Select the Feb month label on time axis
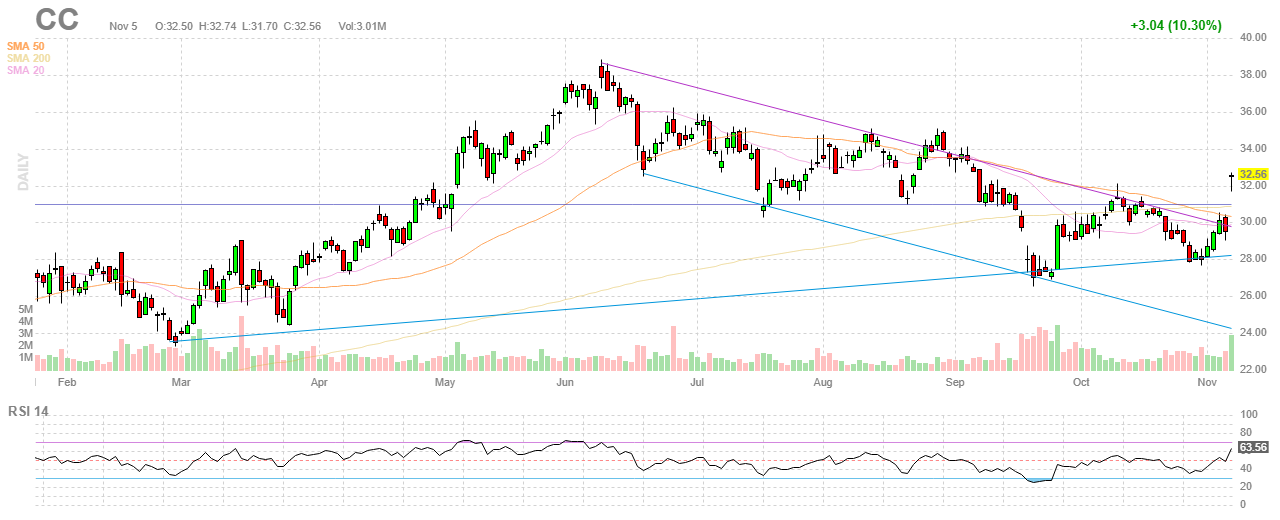The image size is (1280, 520). 67,382
